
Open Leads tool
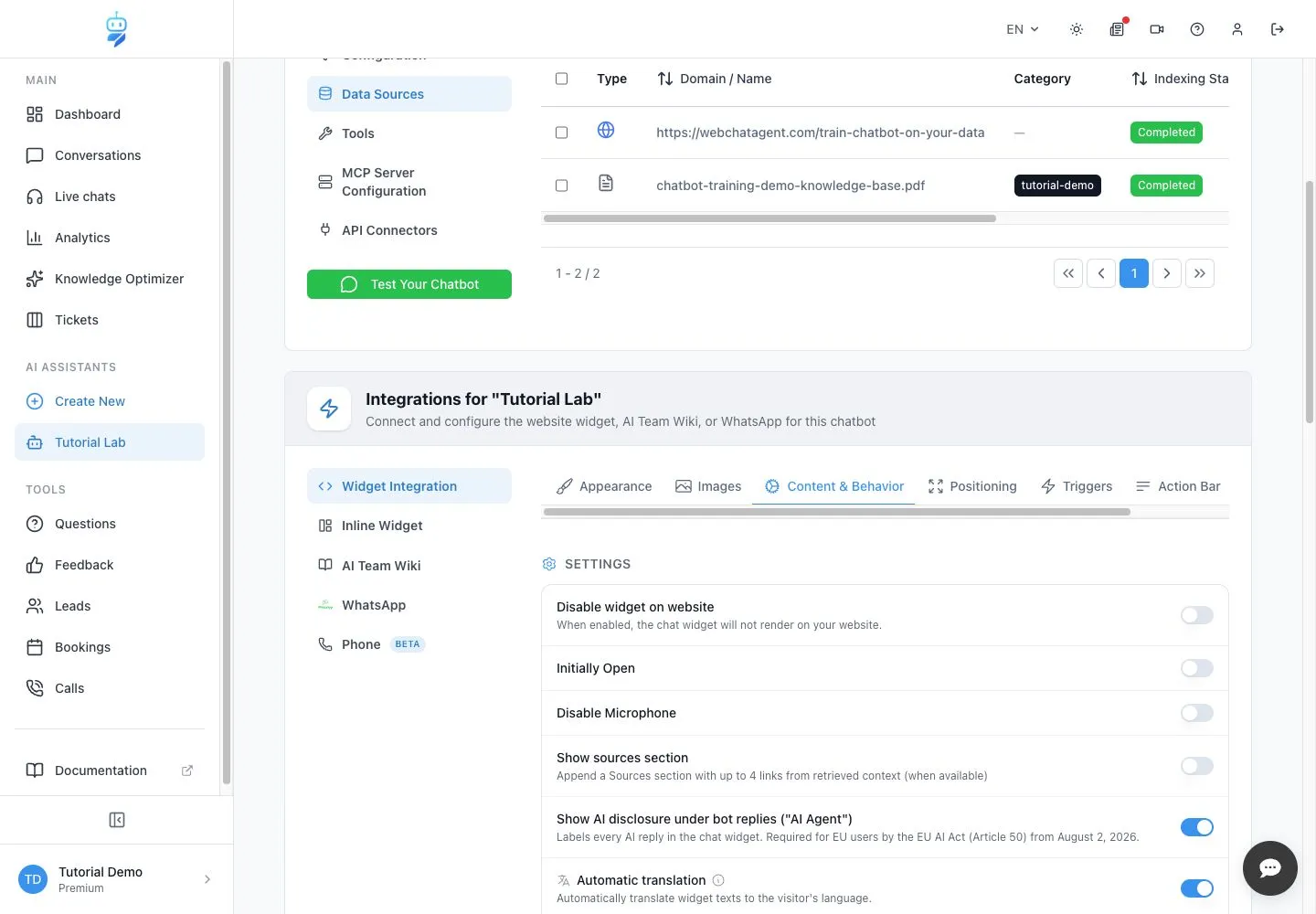point(110,606)
